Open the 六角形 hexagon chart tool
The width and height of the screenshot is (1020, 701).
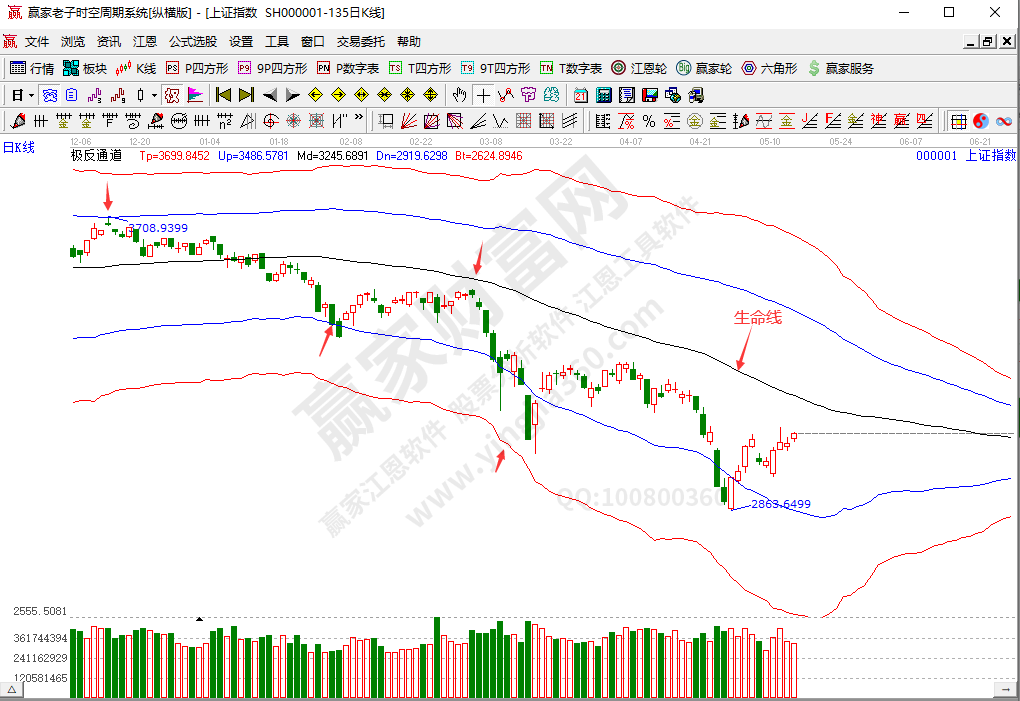click(768, 68)
